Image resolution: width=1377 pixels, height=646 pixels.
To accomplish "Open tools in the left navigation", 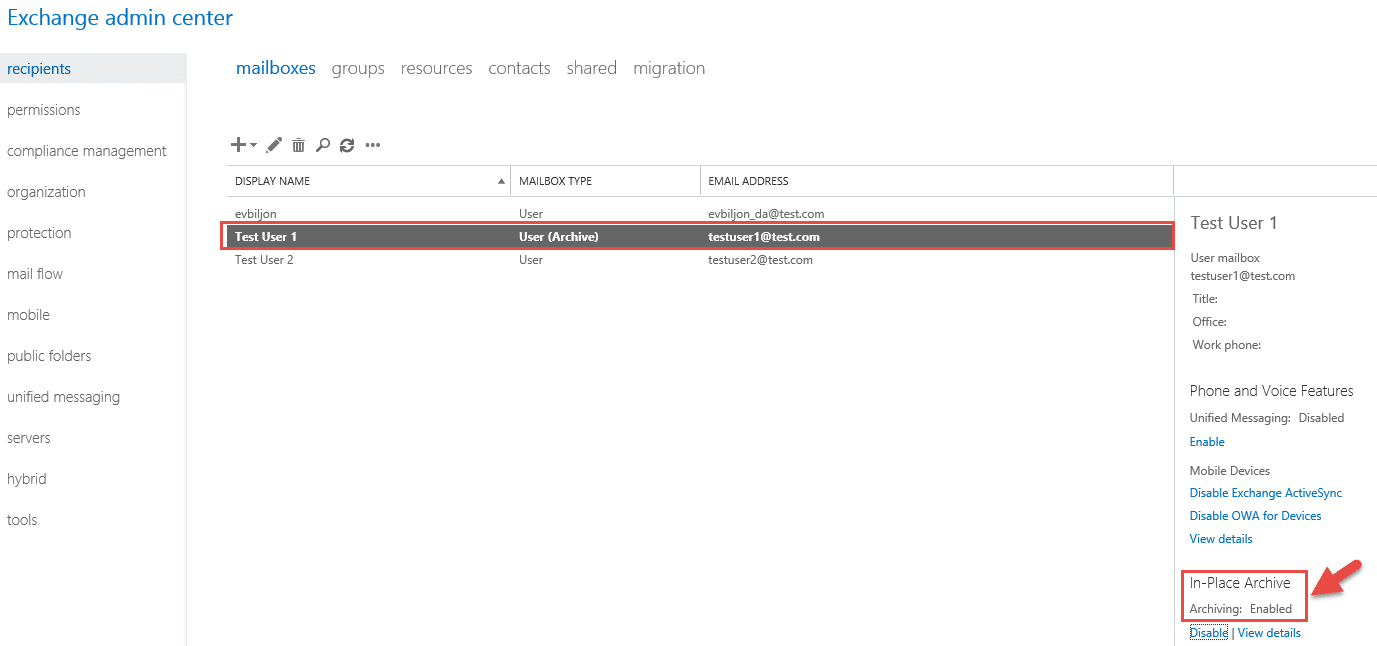I will tap(22, 520).
